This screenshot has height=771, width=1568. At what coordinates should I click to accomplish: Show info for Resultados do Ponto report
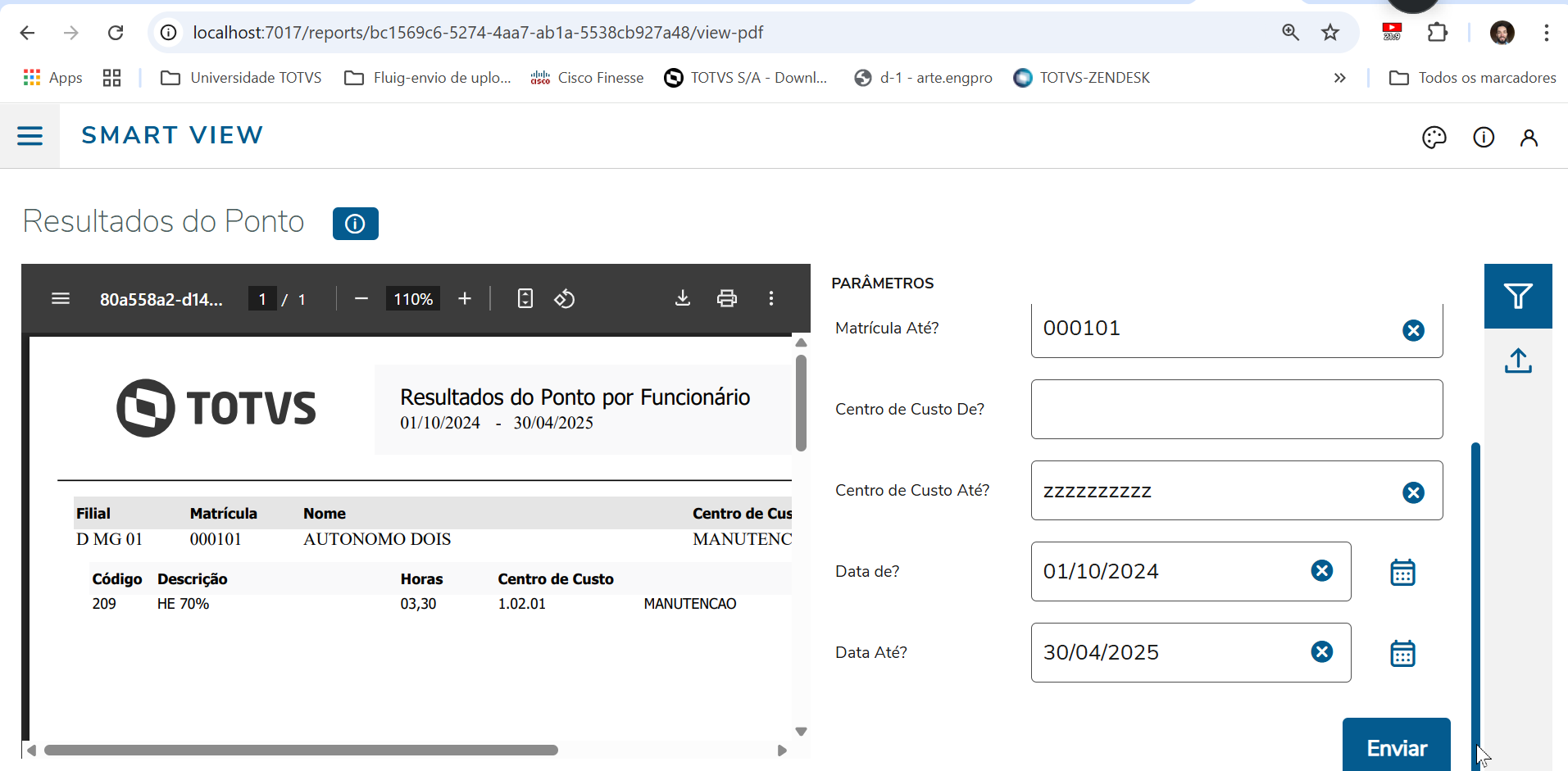(x=355, y=223)
